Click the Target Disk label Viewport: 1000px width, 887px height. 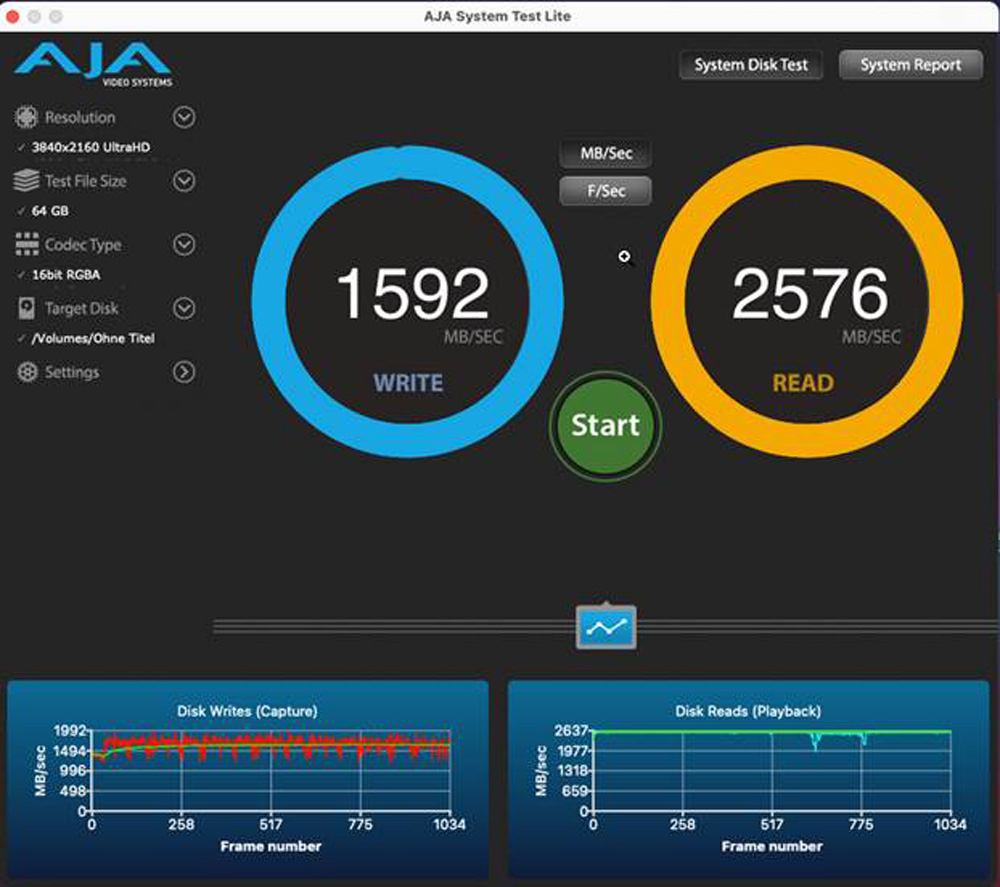(82, 309)
